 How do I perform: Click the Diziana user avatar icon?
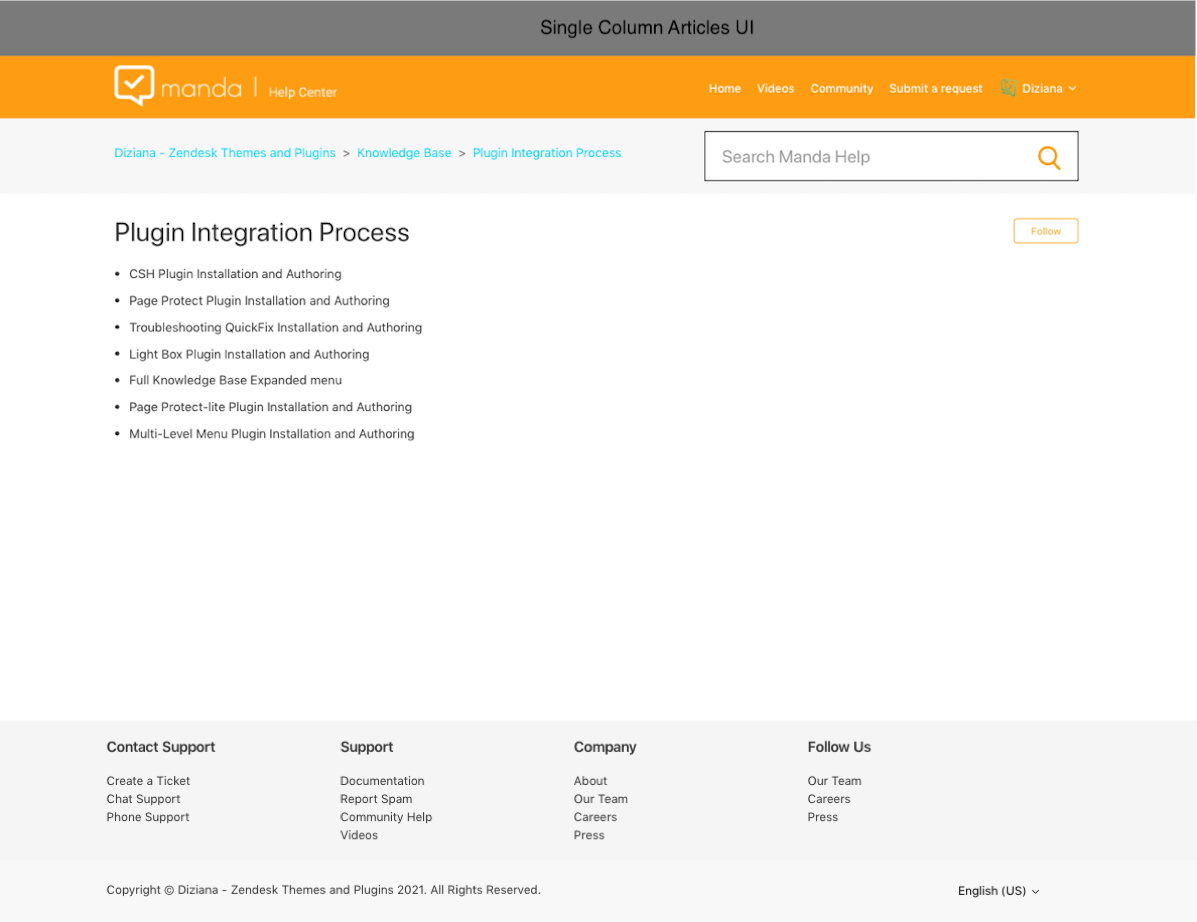tap(1008, 88)
